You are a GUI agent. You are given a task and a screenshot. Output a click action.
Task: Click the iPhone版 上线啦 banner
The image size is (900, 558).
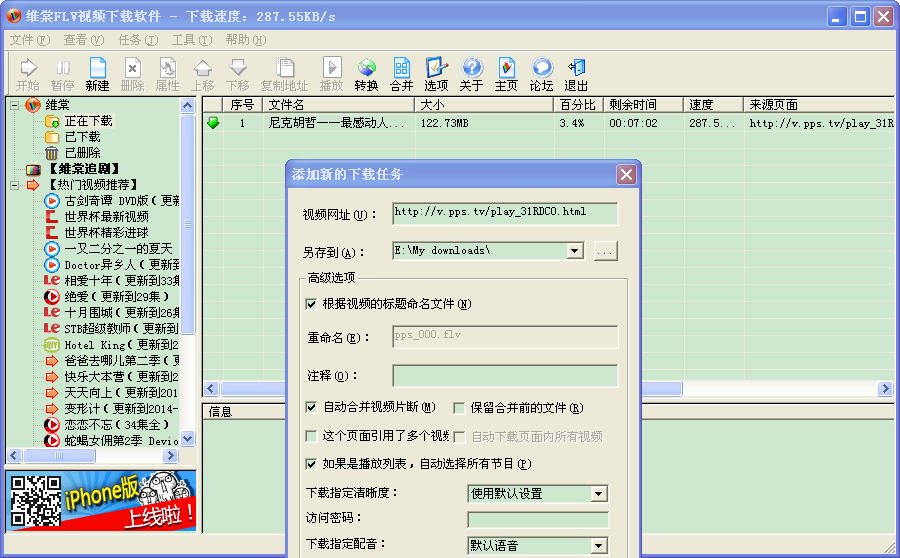tap(102, 501)
